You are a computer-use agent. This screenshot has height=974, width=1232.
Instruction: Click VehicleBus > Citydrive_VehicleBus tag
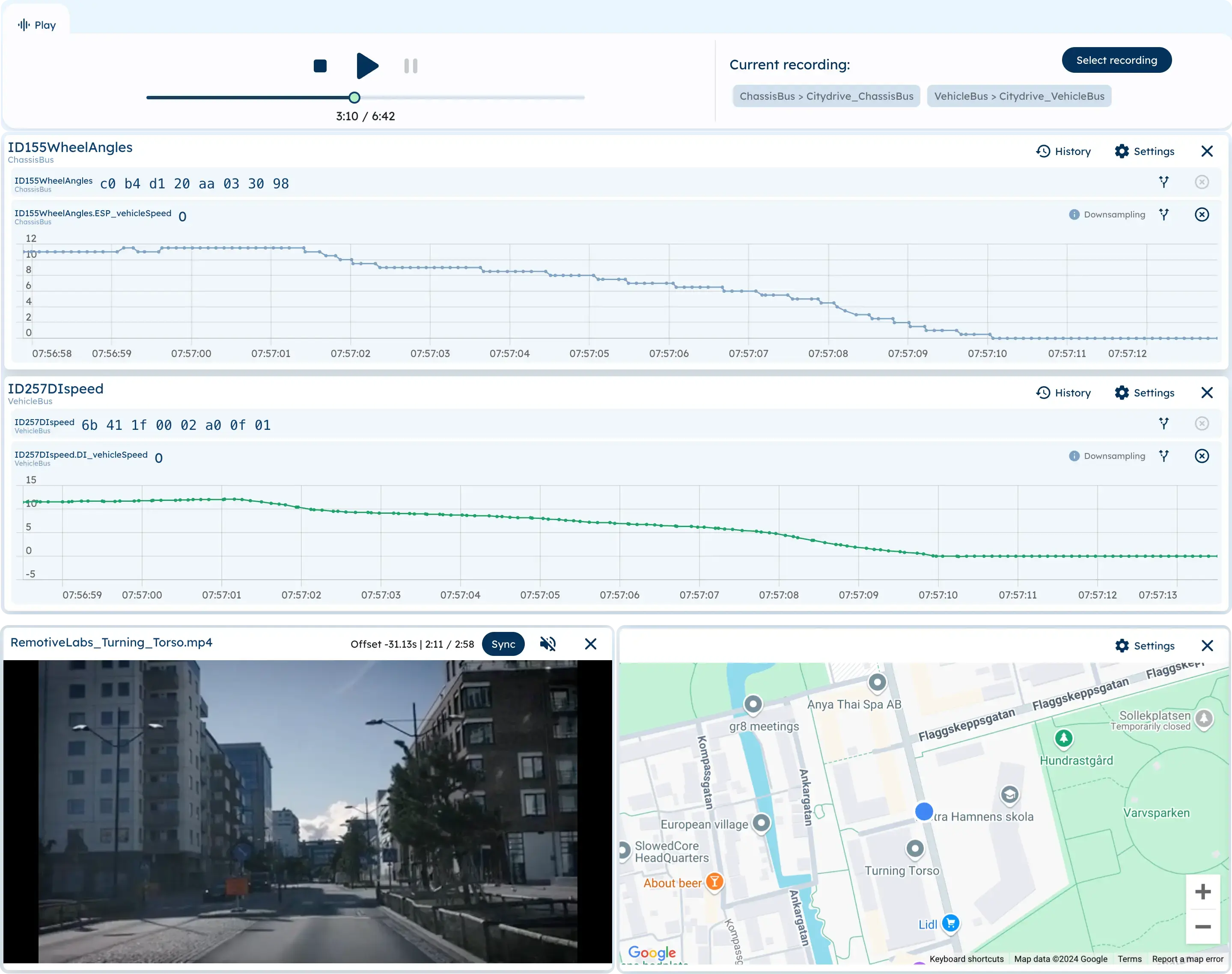pyautogui.click(x=1019, y=96)
